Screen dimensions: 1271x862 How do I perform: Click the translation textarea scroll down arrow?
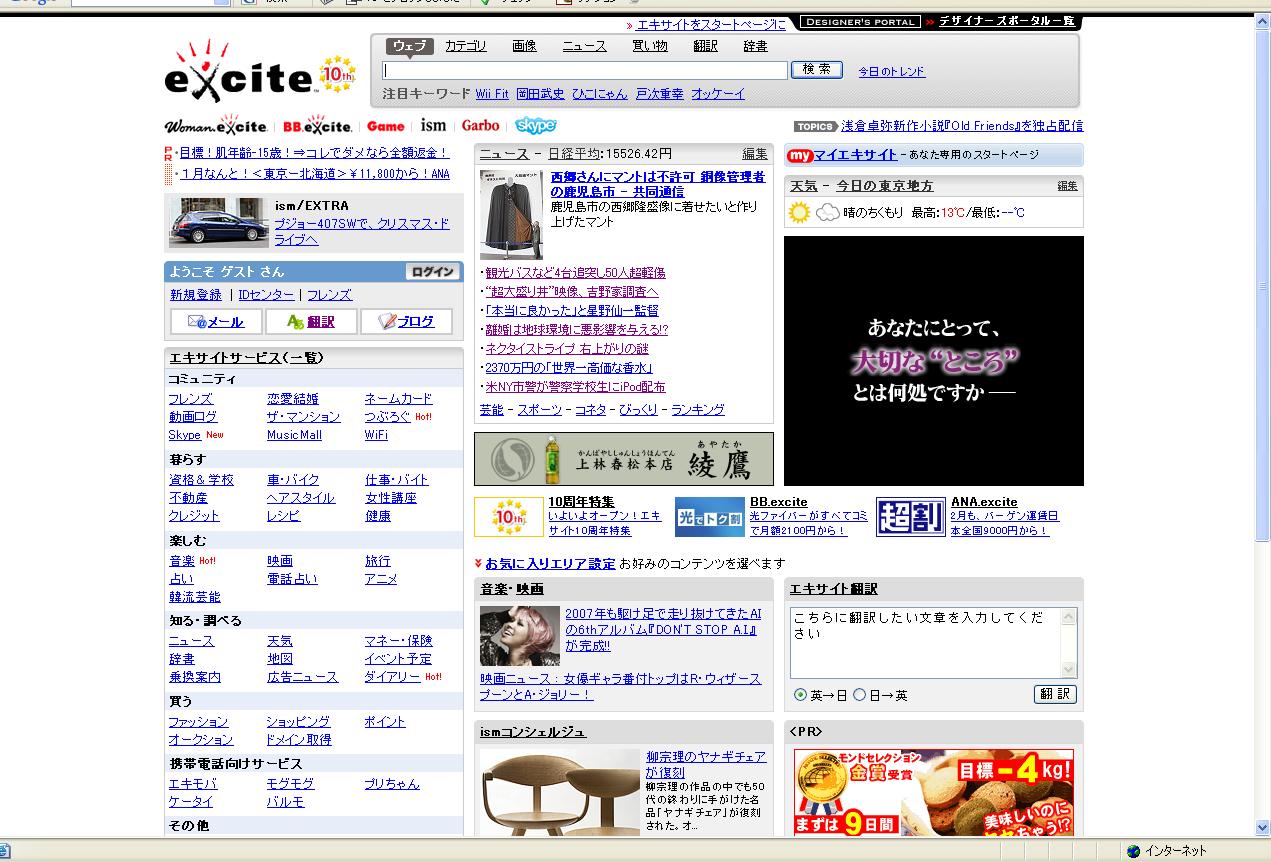[x=1069, y=670]
